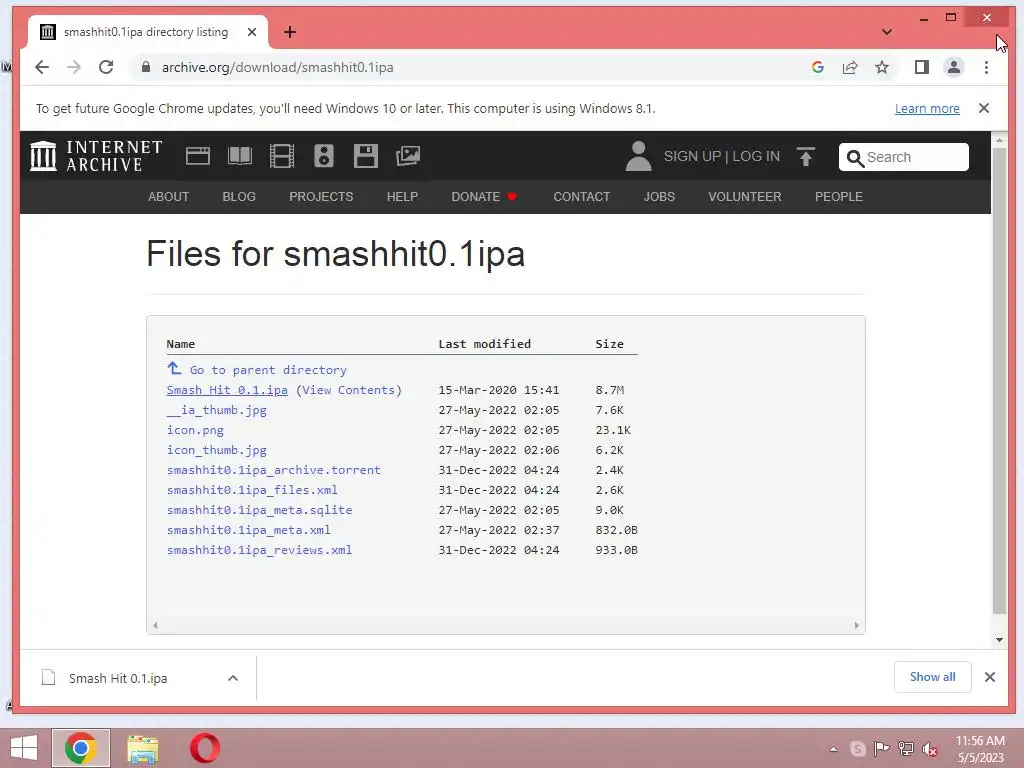Launch Opera from taskbar
The height and width of the screenshot is (768, 1024).
(204, 748)
